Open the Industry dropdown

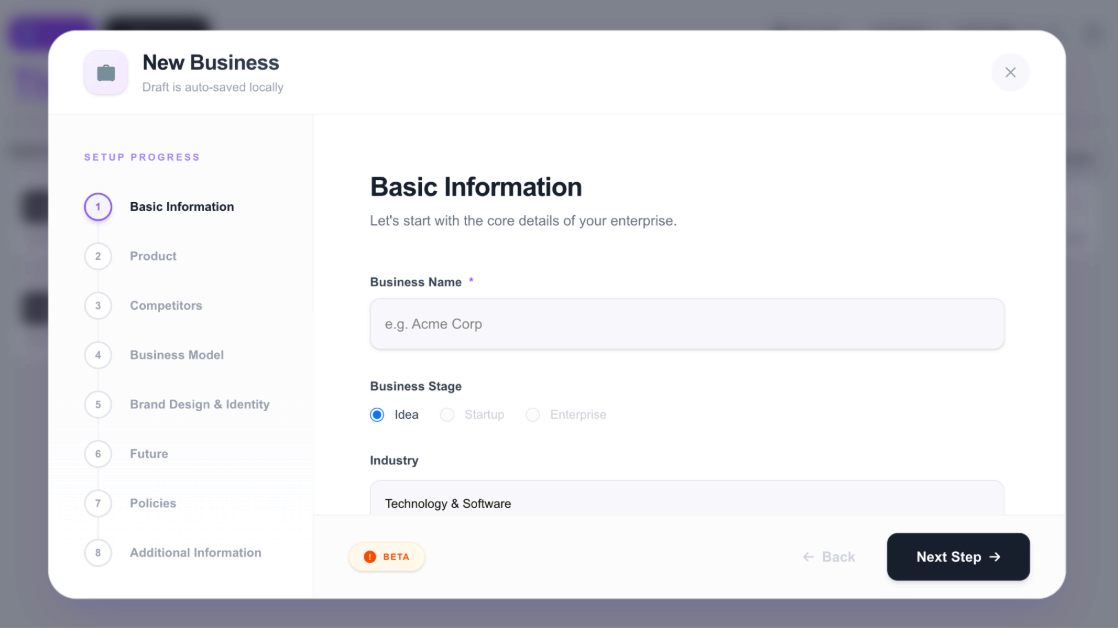tap(687, 498)
